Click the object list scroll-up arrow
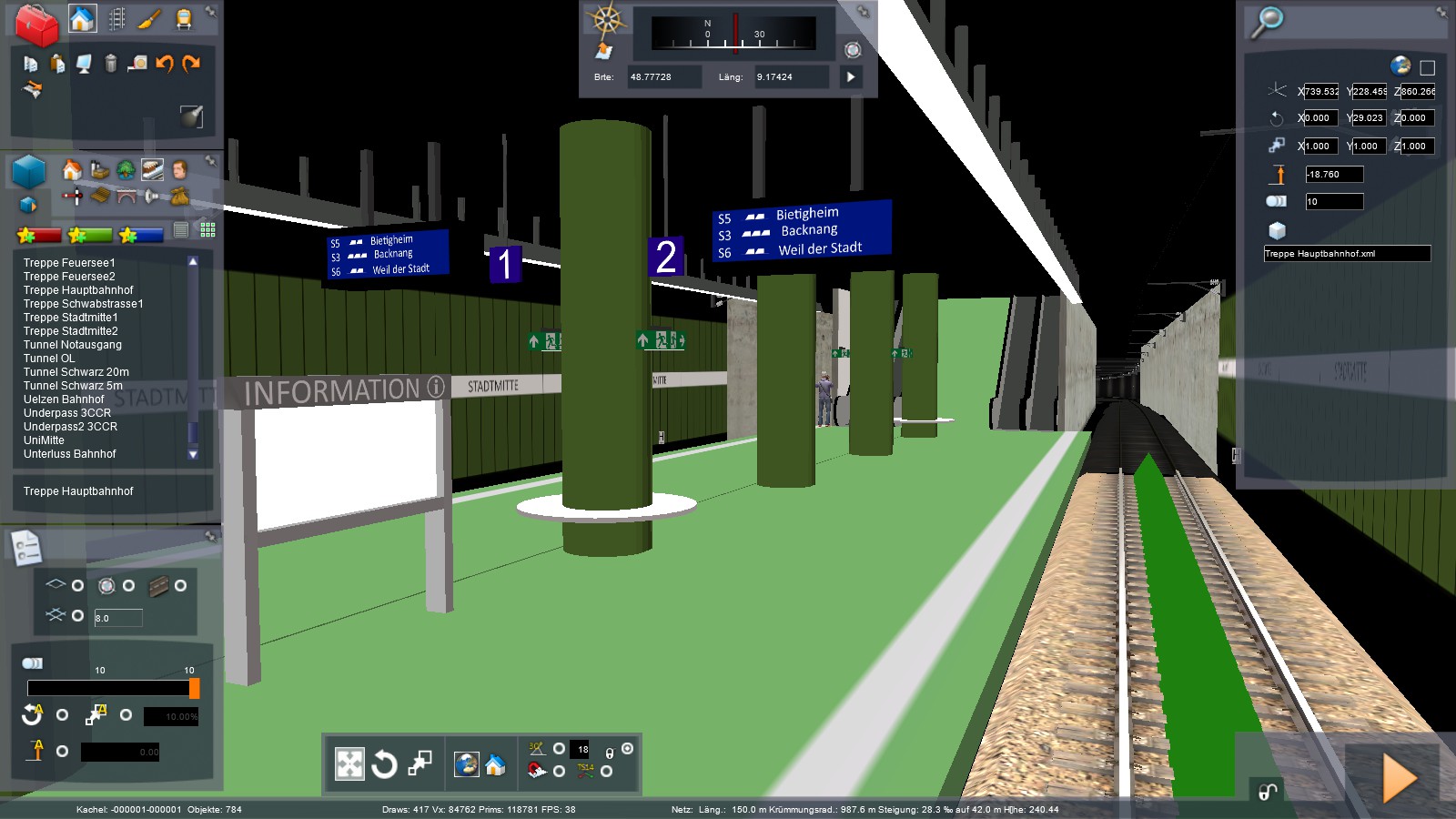1456x819 pixels. (193, 261)
